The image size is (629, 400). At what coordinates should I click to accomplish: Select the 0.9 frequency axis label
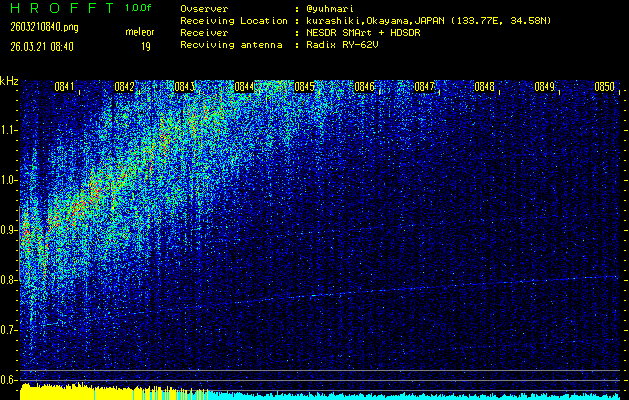click(x=9, y=230)
